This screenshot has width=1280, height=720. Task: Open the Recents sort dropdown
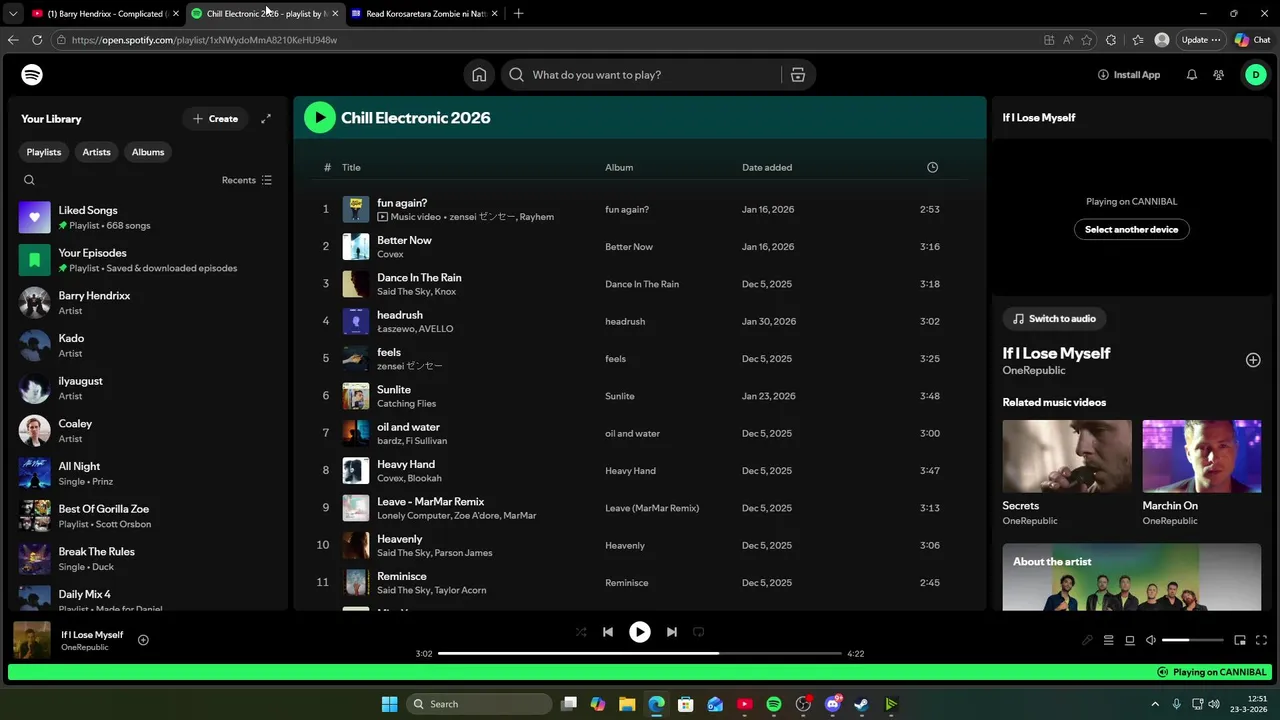pos(247,180)
